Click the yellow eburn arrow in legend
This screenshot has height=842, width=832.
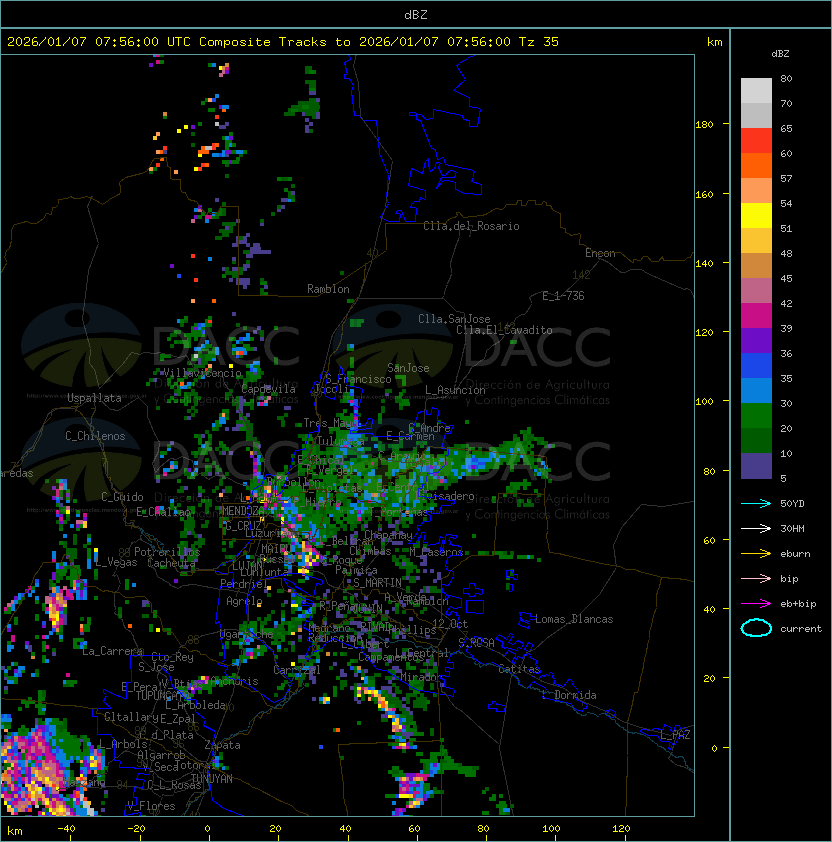756,554
